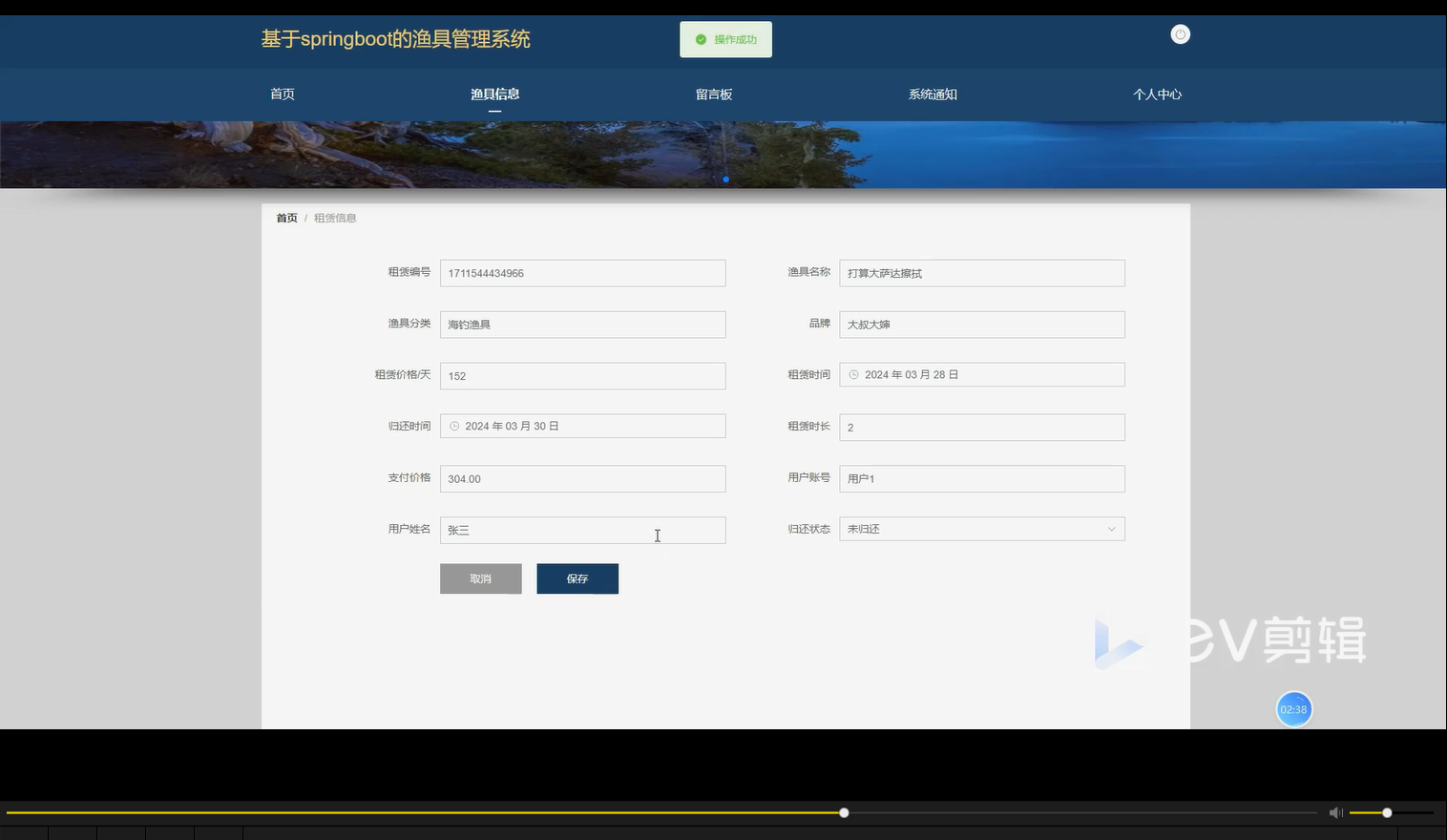Click the 租赁时长 input field

[981, 427]
